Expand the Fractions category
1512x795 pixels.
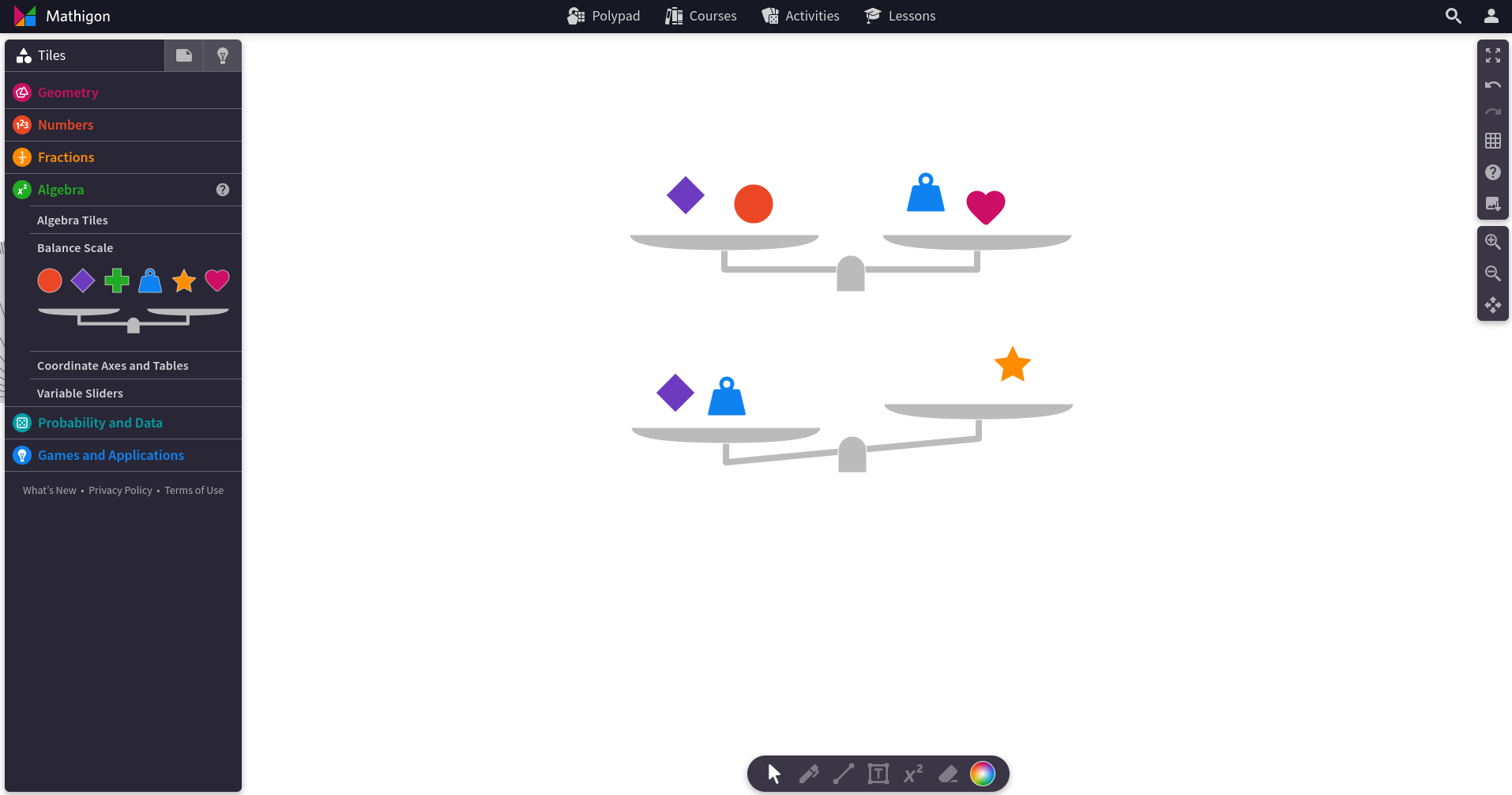[123, 157]
